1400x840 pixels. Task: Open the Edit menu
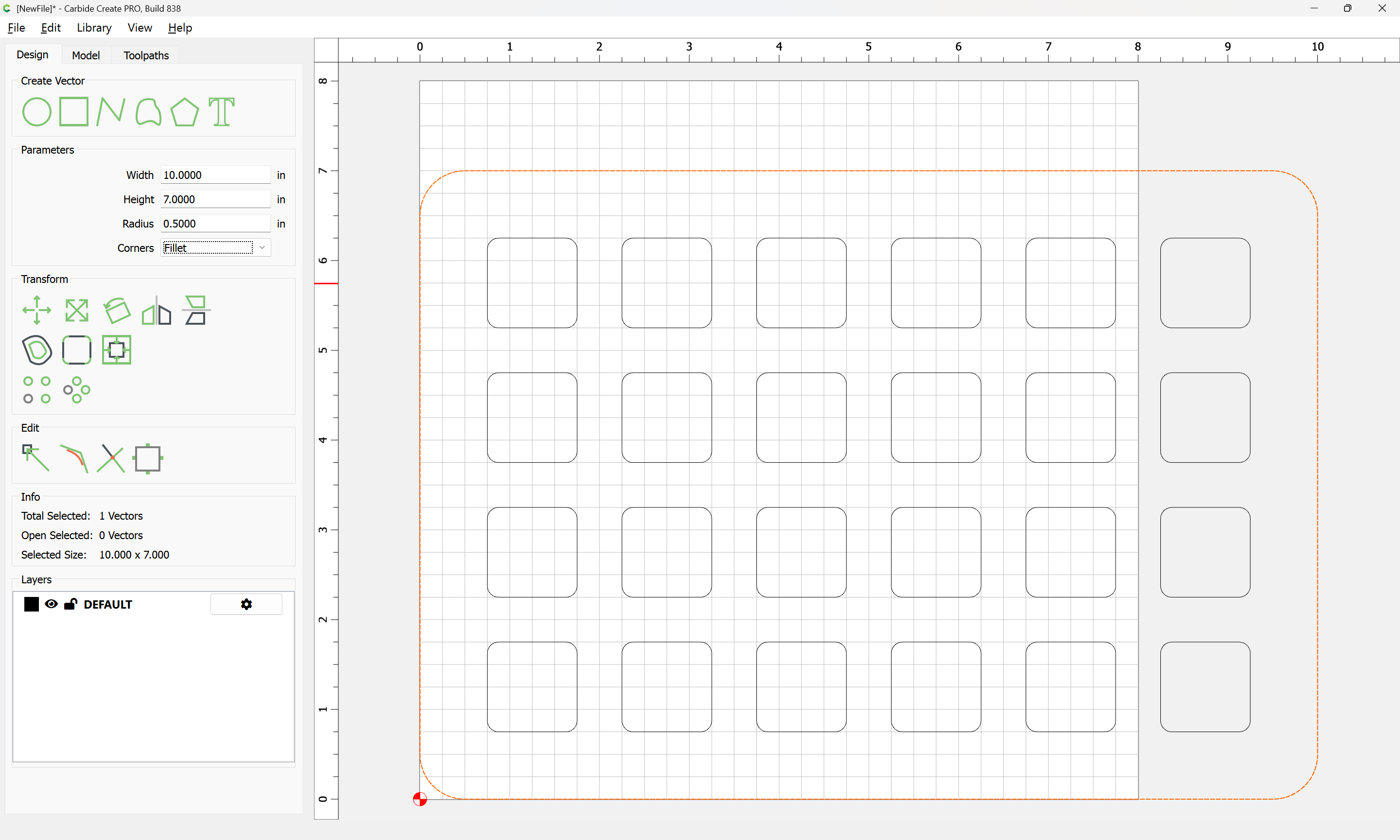coord(51,28)
